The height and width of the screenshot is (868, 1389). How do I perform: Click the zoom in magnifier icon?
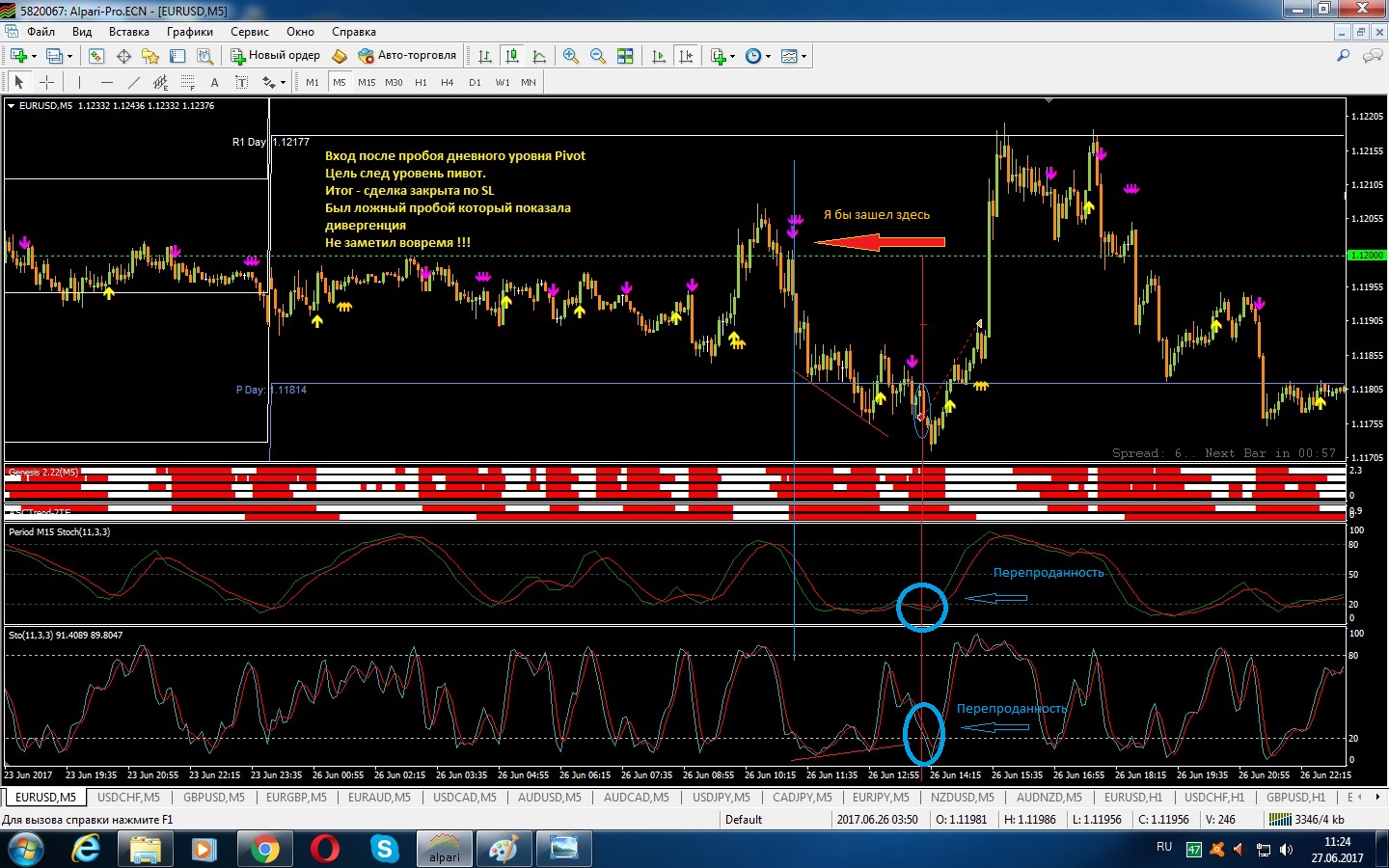(x=571, y=56)
